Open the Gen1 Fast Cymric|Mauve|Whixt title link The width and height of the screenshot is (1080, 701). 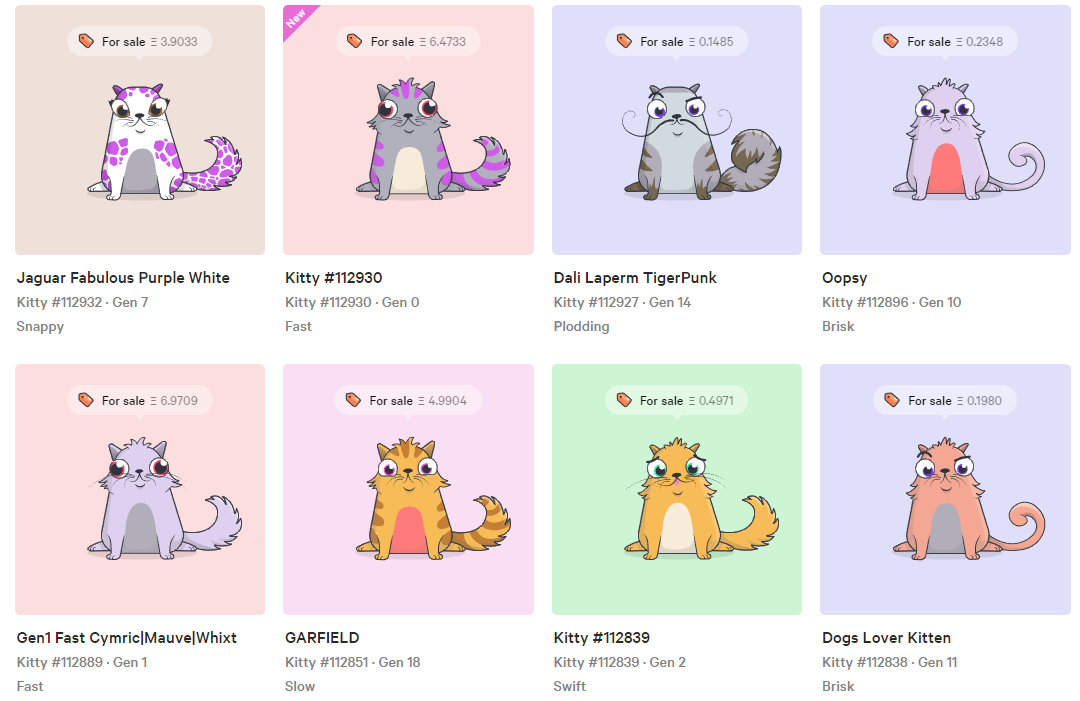(x=127, y=638)
